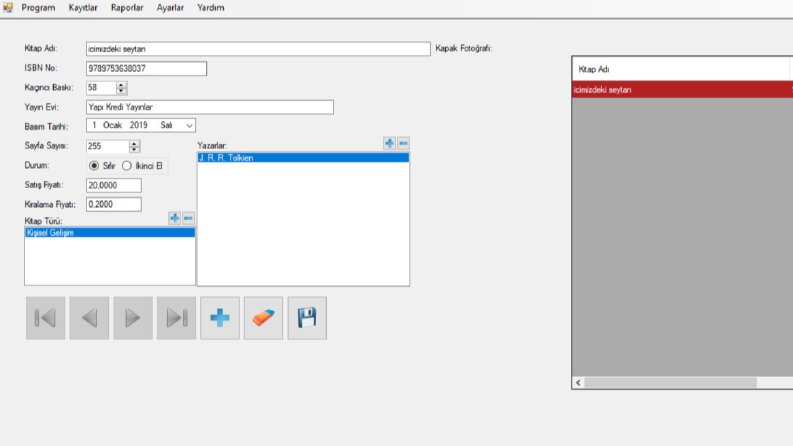793x446 pixels.
Task: Click the Satış Fiyatı input field
Action: coord(114,185)
